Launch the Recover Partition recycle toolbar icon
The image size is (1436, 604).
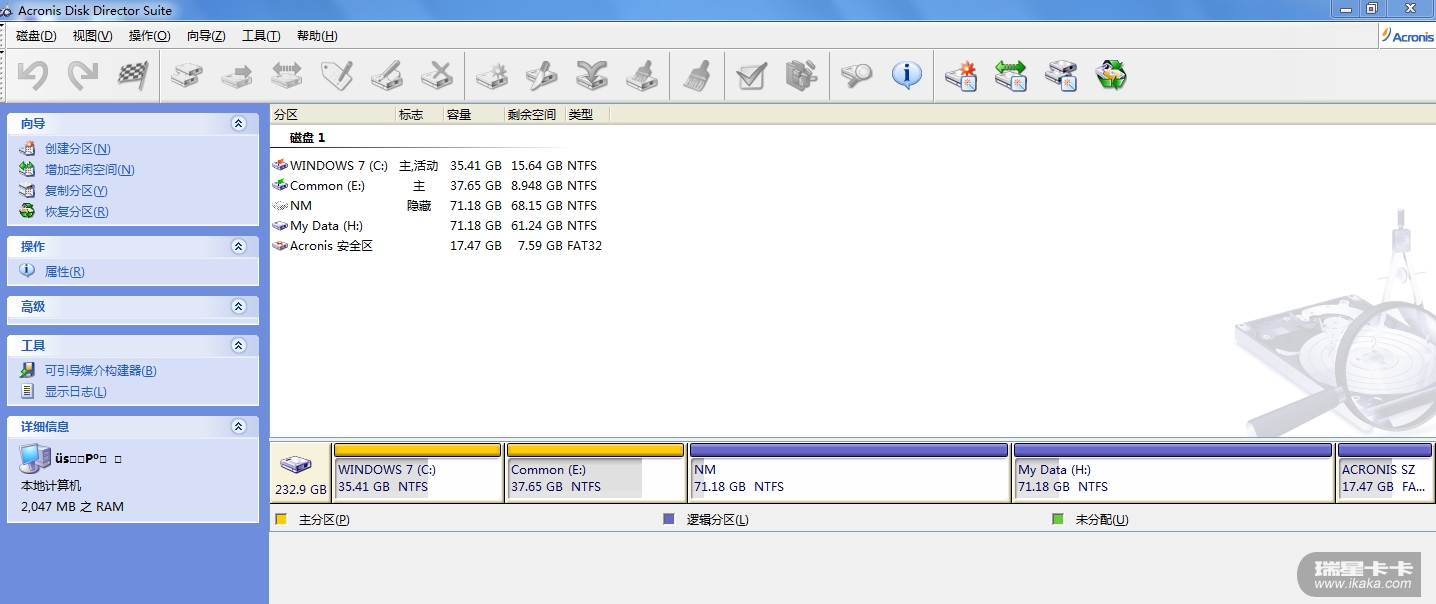point(1111,76)
